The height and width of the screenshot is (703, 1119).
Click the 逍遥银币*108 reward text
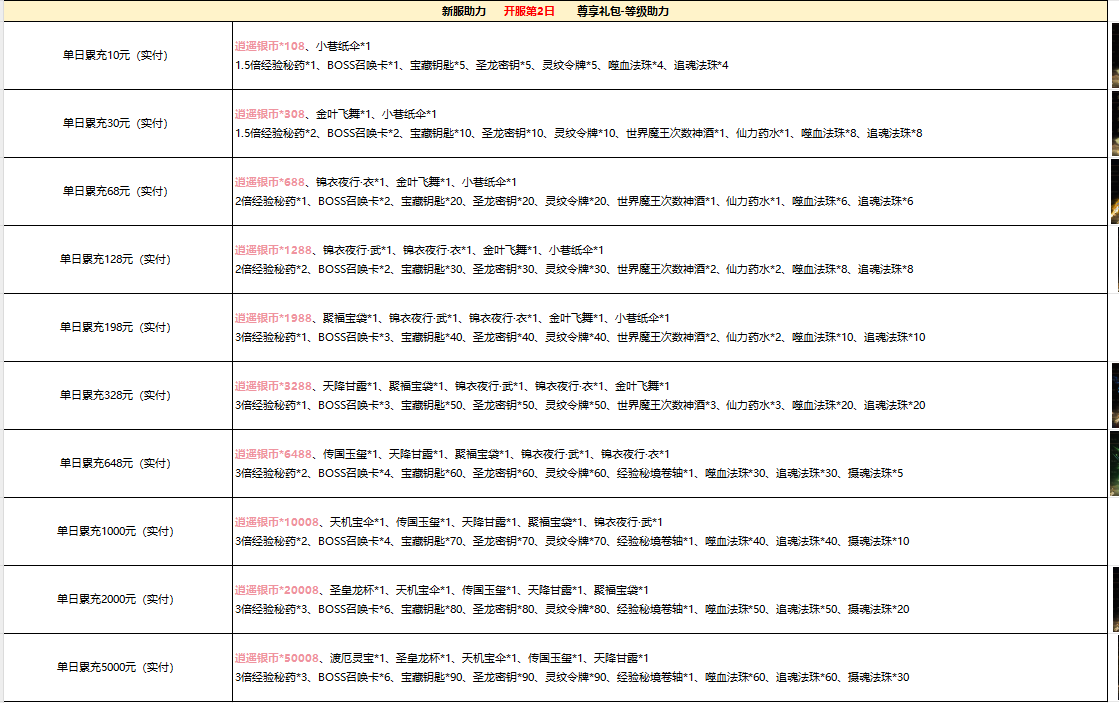tap(269, 46)
